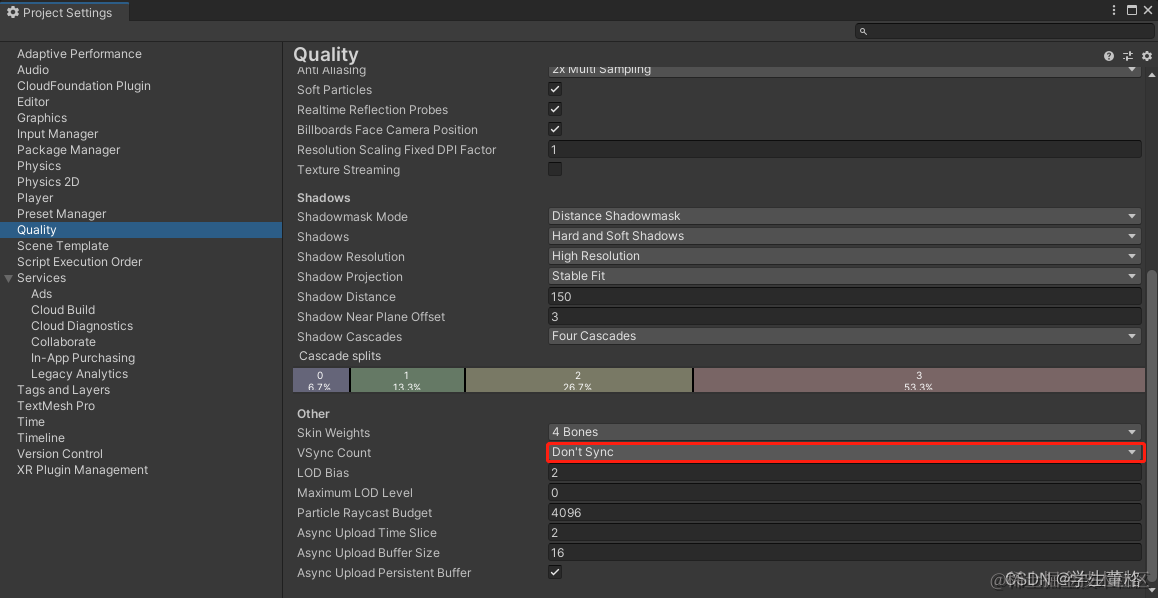The image size is (1158, 598).
Task: Select Graphics in the settings sidebar
Action: pos(41,117)
